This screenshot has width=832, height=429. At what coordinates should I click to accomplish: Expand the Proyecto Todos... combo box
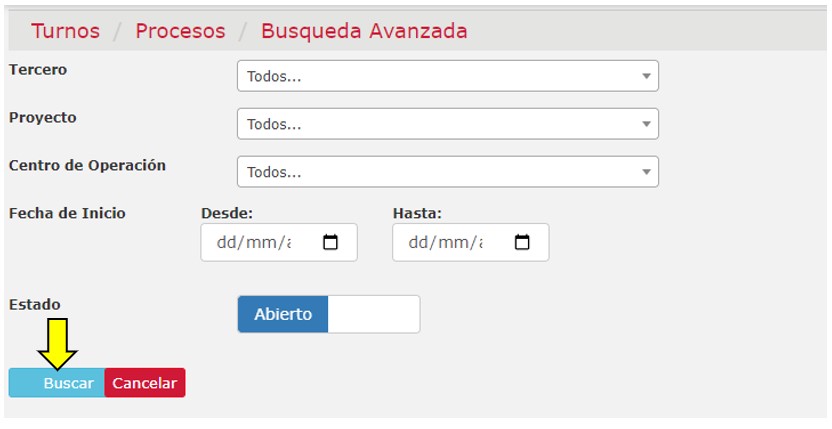point(448,124)
